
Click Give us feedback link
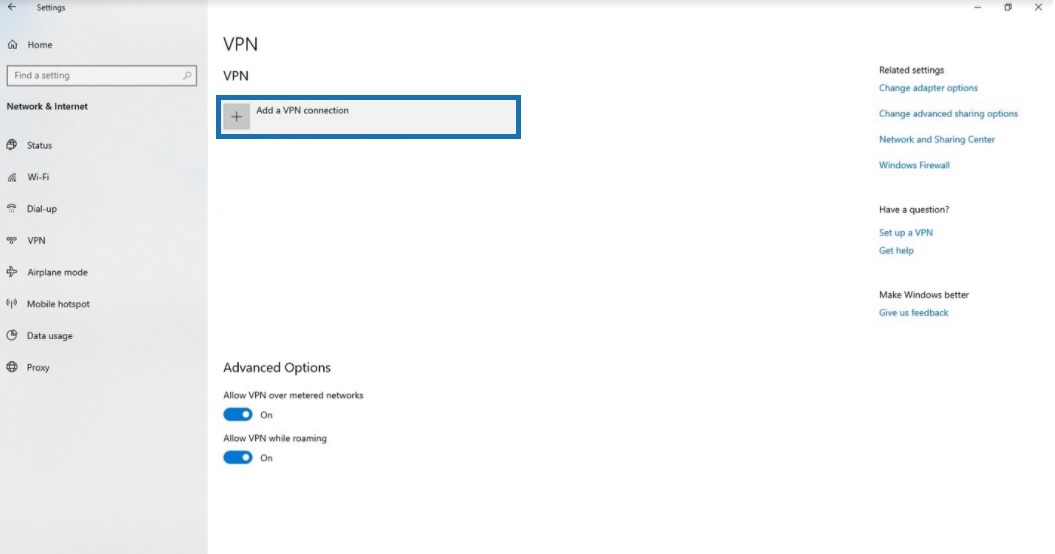pos(913,312)
